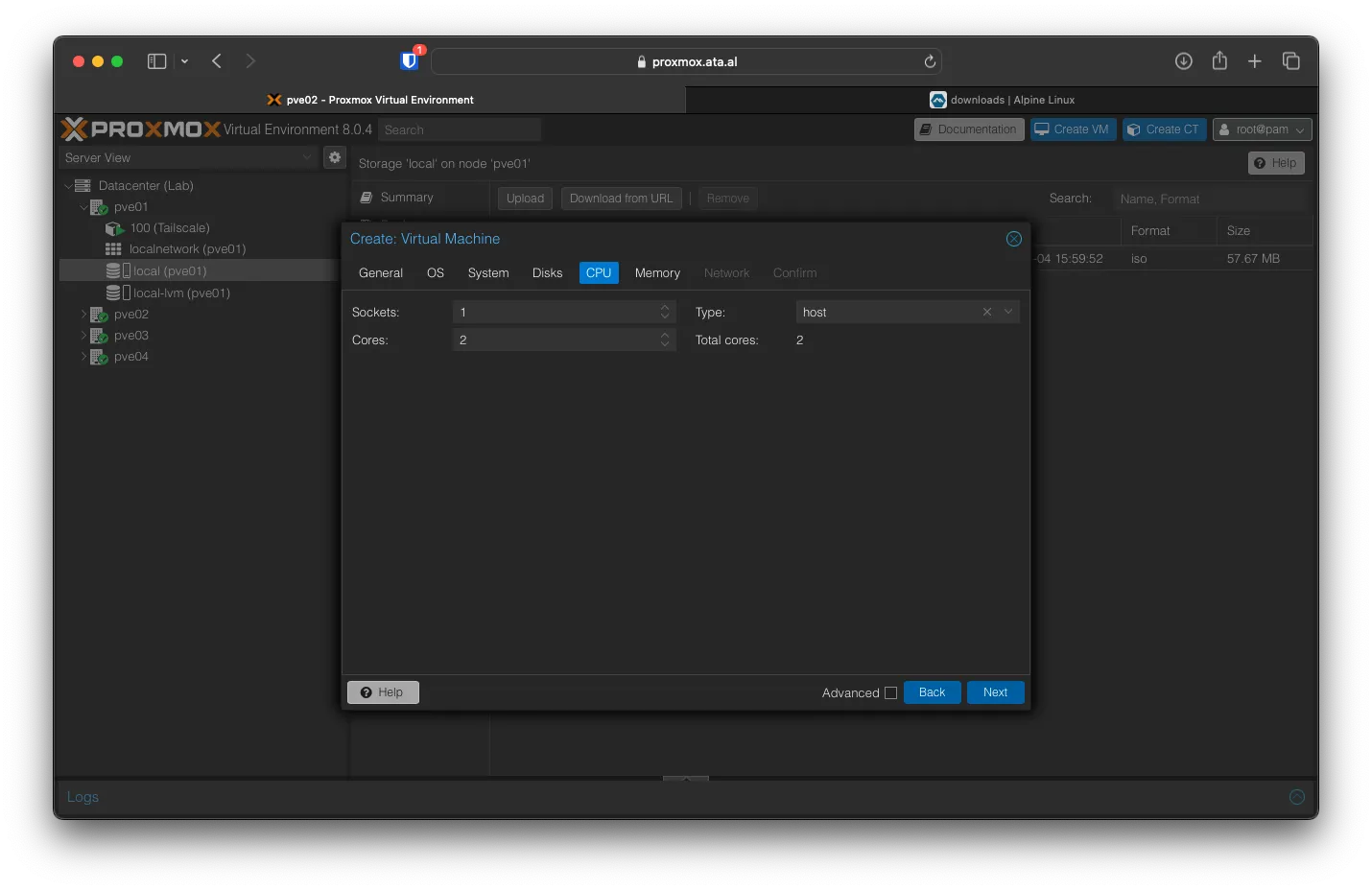This screenshot has height=890, width=1372.
Task: Click the Sockets input field
Action: pos(556,312)
